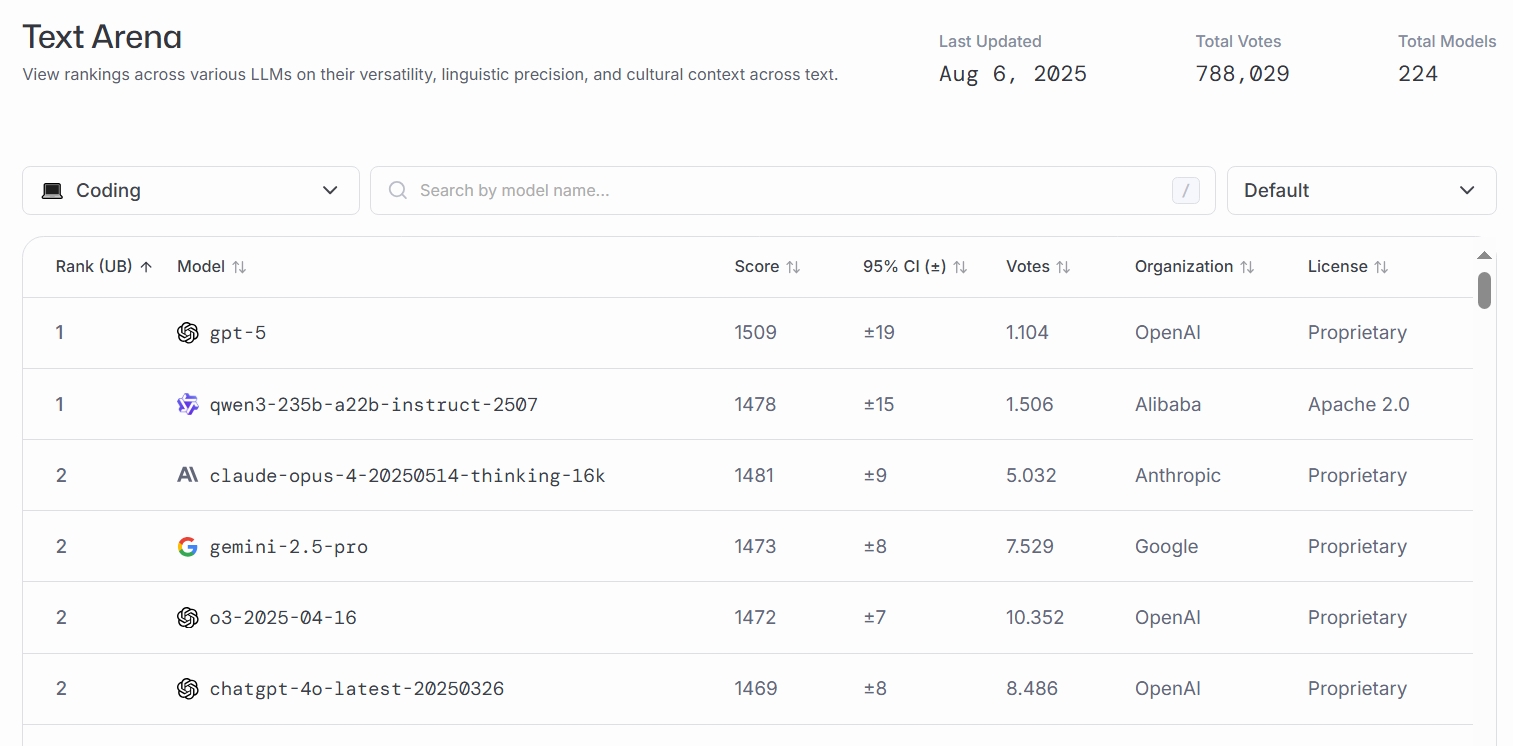Click the Google logo beside gemini-2.5-pro

[x=187, y=547]
